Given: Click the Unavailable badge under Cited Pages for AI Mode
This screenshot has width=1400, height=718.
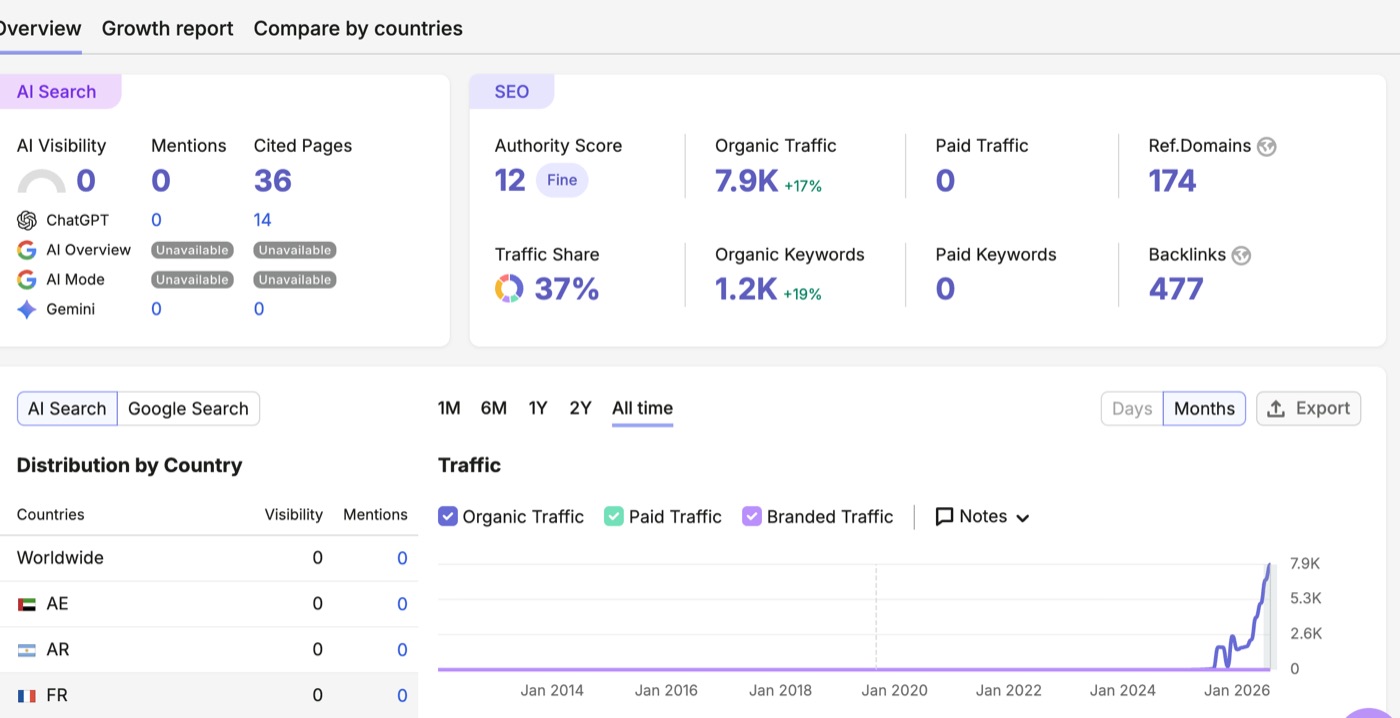Looking at the screenshot, I should pyautogui.click(x=295, y=280).
